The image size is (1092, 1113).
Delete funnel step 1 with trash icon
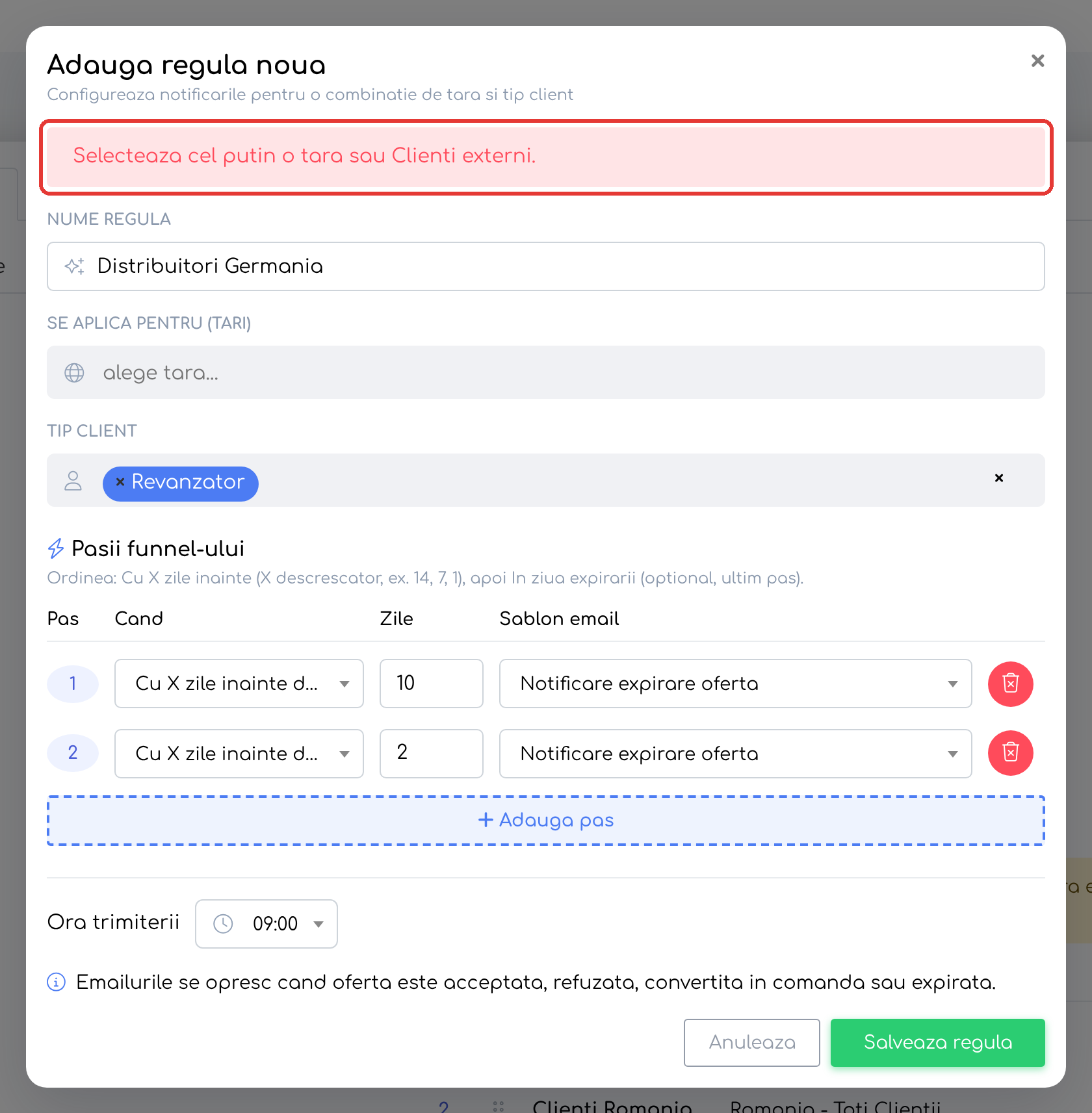click(x=1010, y=684)
